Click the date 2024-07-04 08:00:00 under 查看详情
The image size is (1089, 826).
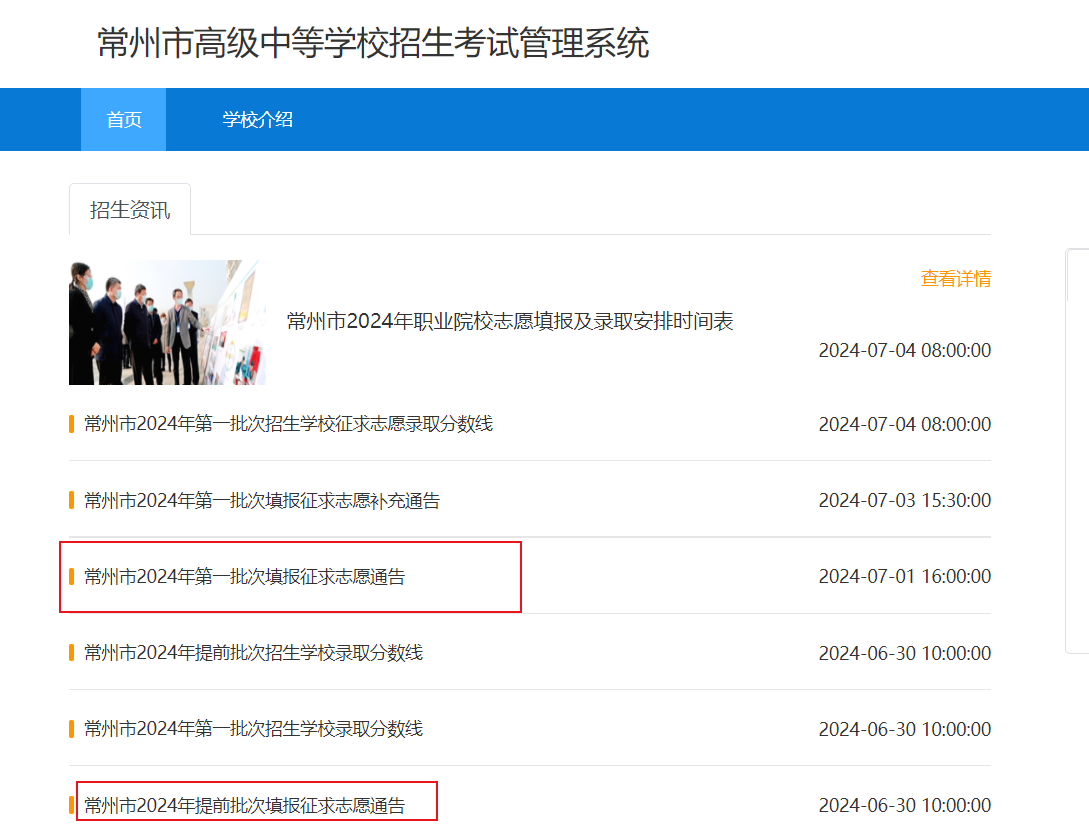click(905, 350)
